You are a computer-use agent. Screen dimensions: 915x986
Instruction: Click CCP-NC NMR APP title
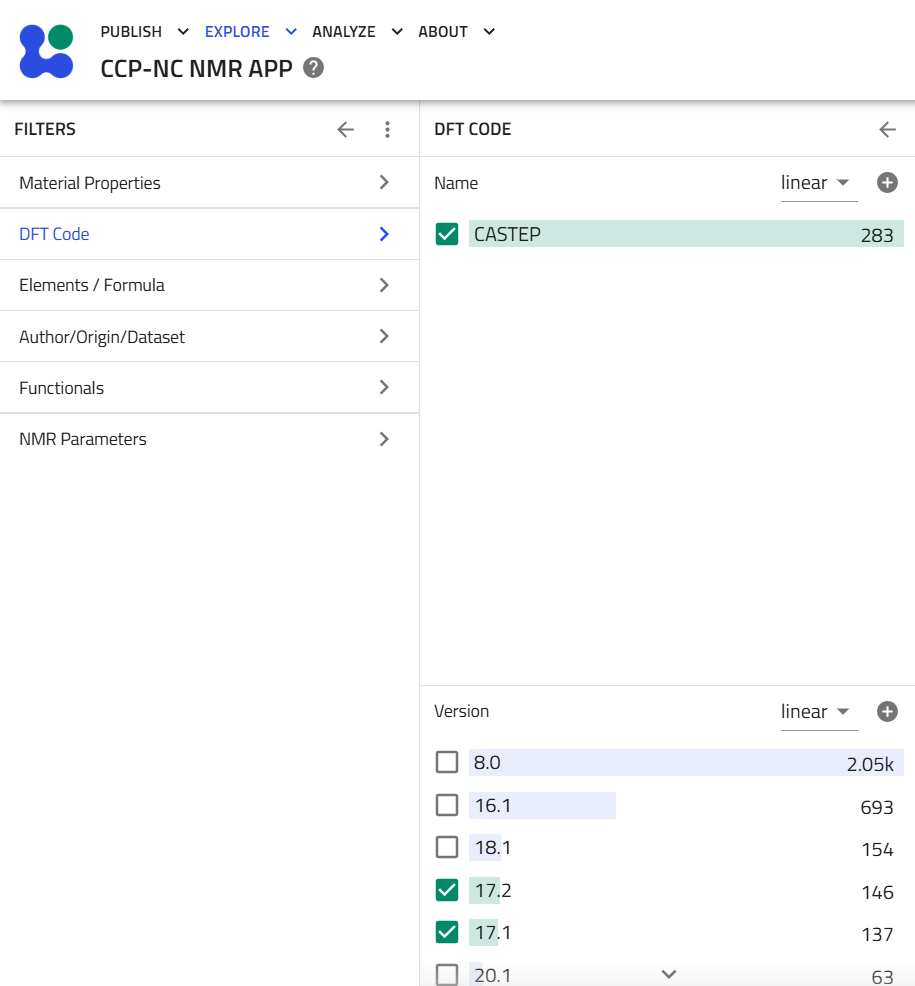click(196, 69)
